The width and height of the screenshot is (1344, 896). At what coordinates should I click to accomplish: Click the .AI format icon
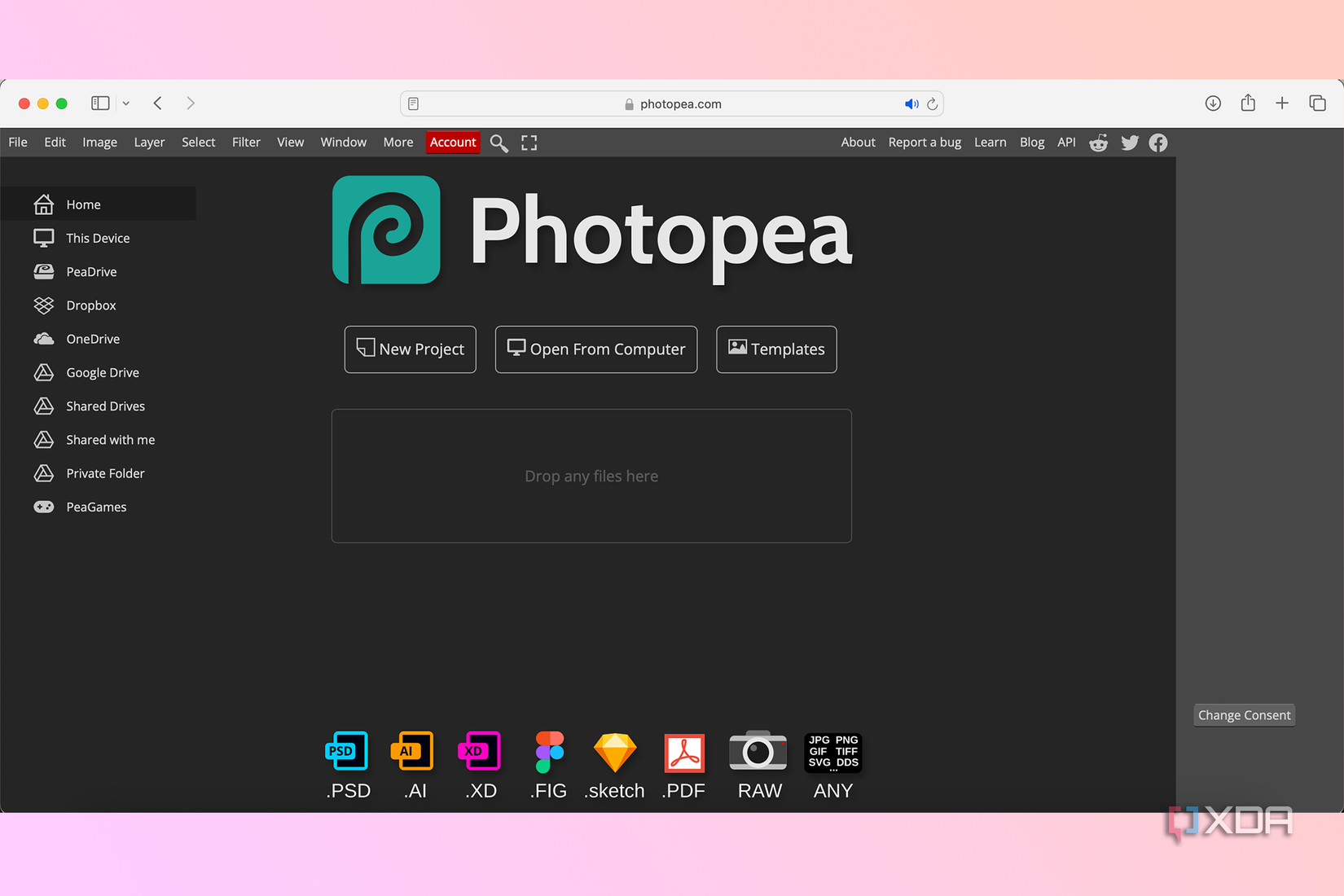412,751
